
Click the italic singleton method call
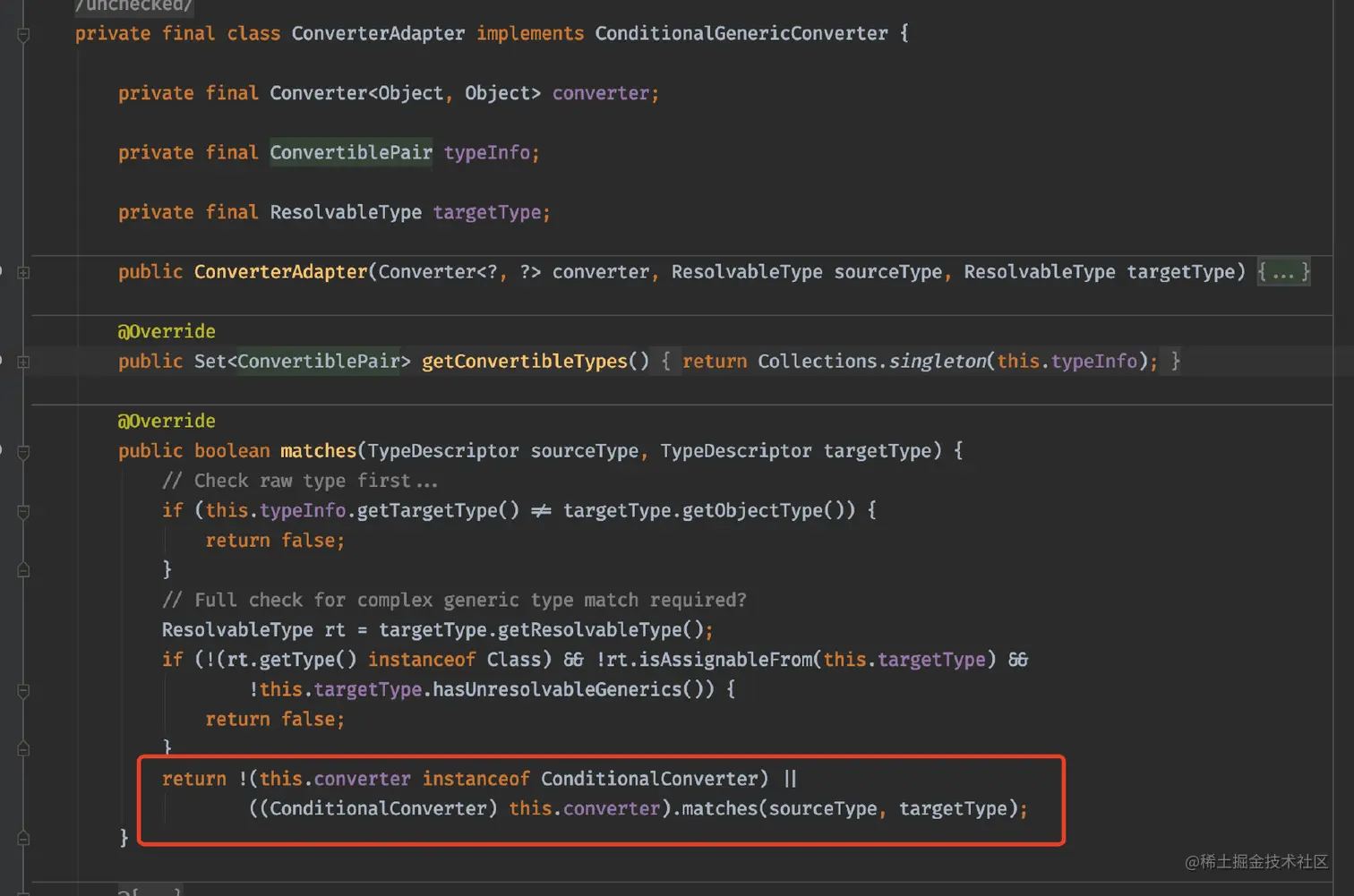coord(938,362)
